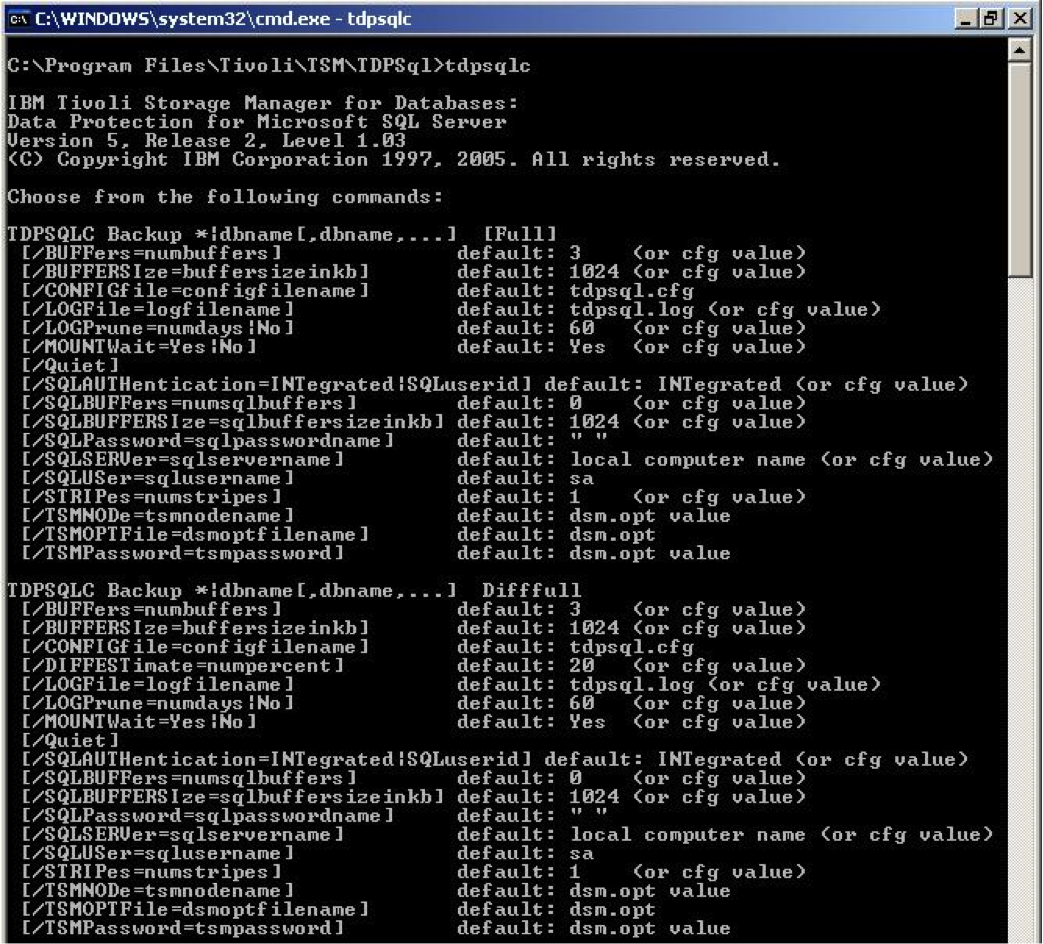Click the 'TDPSQLC Backup' line ending in '[Full]'
The height and width of the screenshot is (944, 1043).
point(282,234)
